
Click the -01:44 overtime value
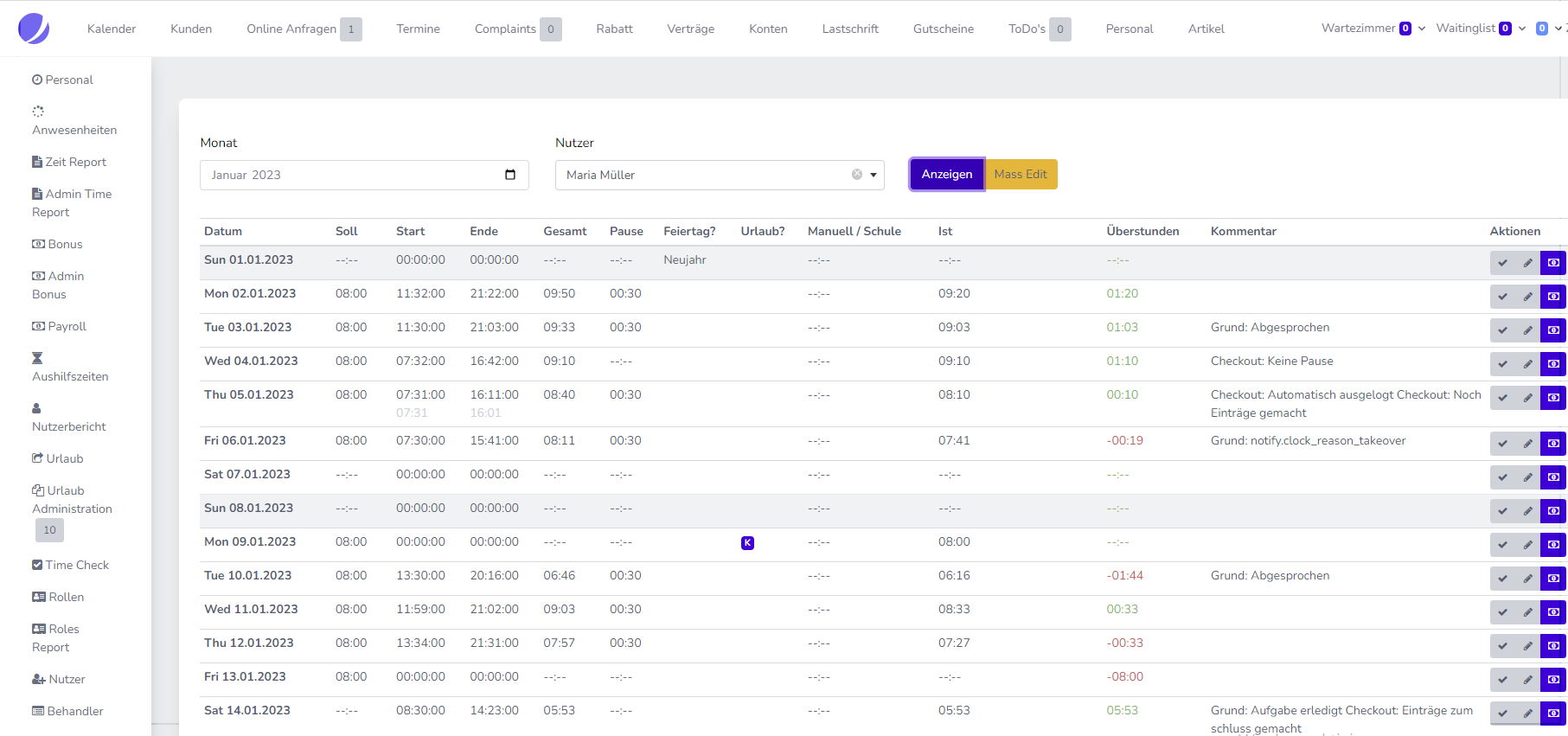click(x=1125, y=575)
